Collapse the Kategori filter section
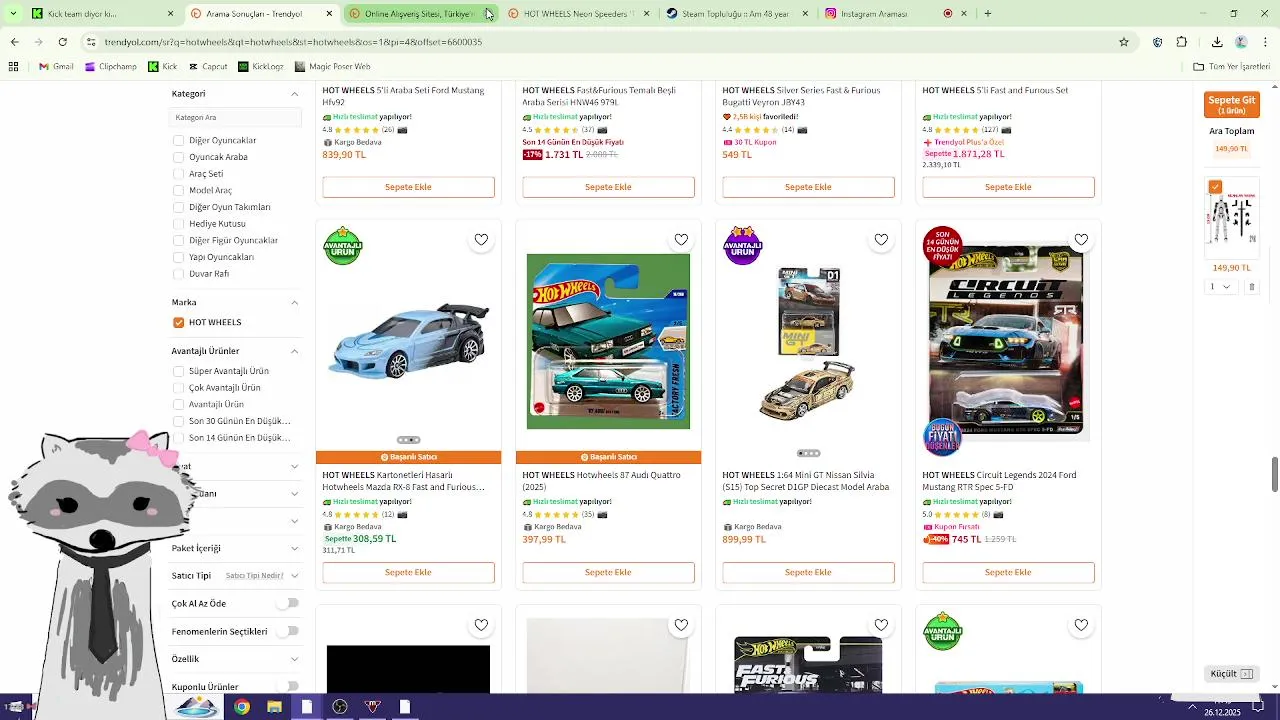This screenshot has width=1280, height=720. pos(294,94)
